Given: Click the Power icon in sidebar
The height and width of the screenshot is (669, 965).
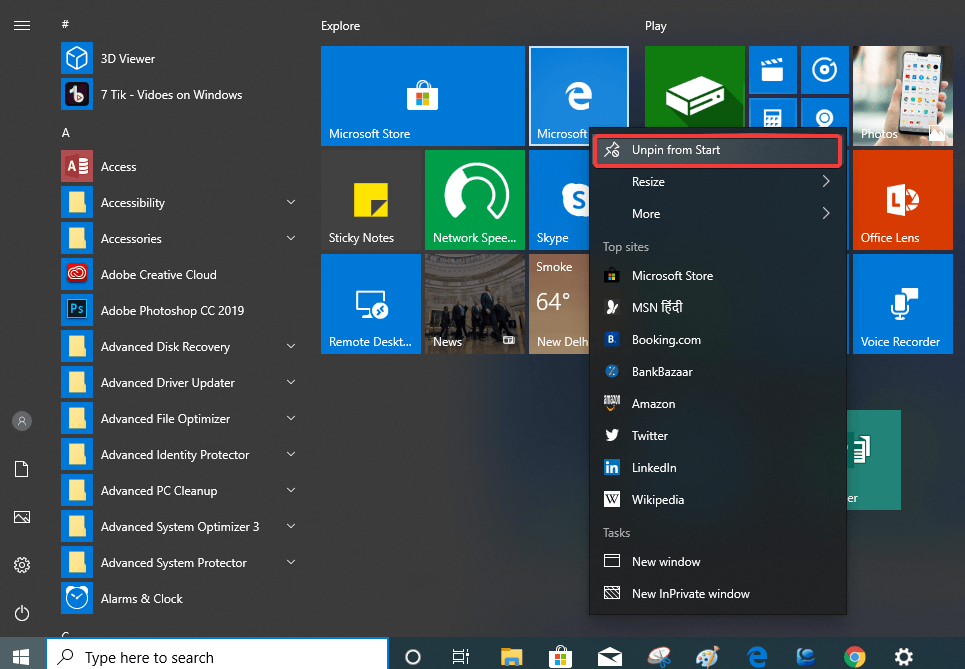Looking at the screenshot, I should [x=22, y=613].
